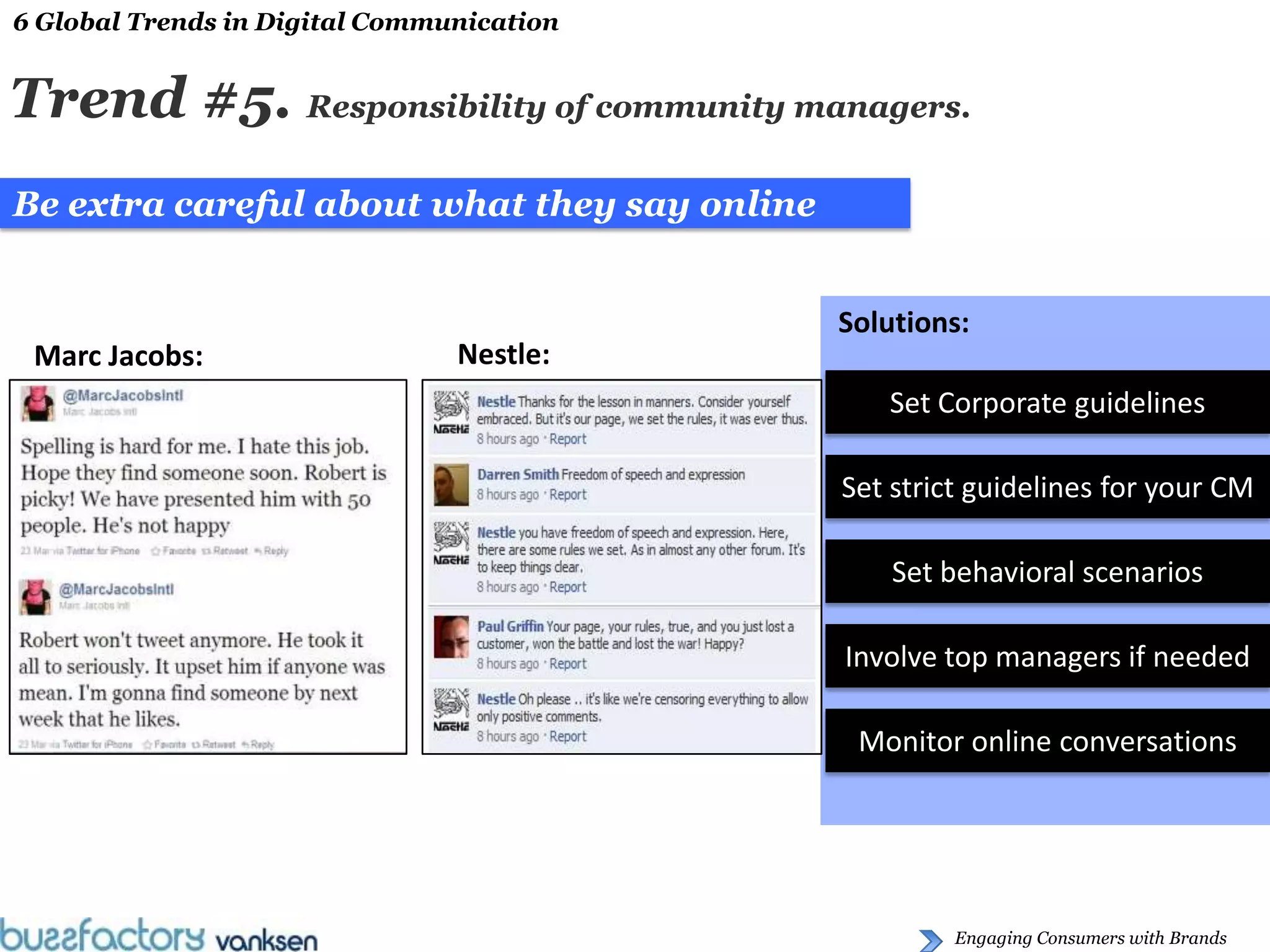Report Nestle's 'Thanks for the lesson' comment

567,439
